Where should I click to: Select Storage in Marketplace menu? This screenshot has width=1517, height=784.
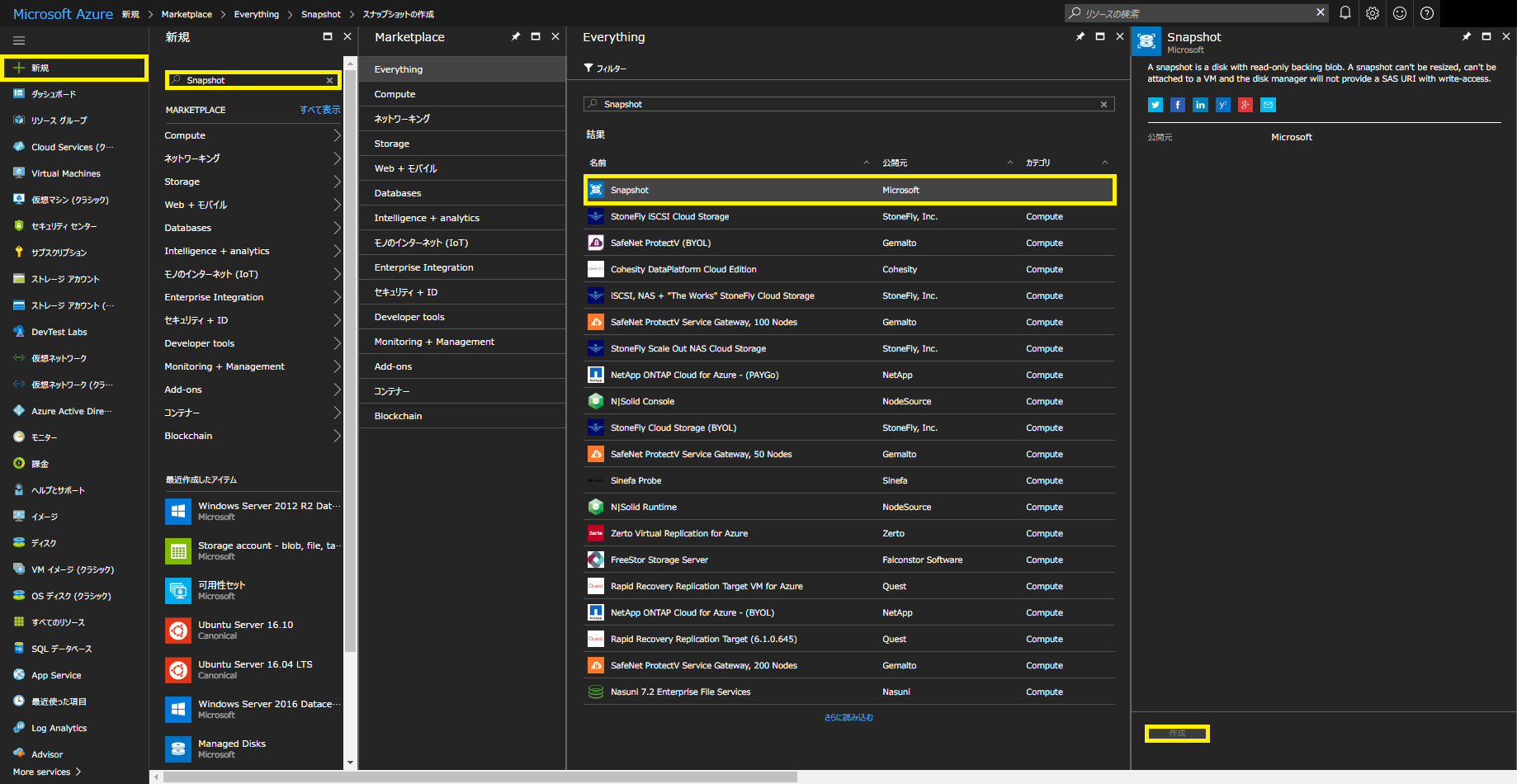(x=462, y=144)
